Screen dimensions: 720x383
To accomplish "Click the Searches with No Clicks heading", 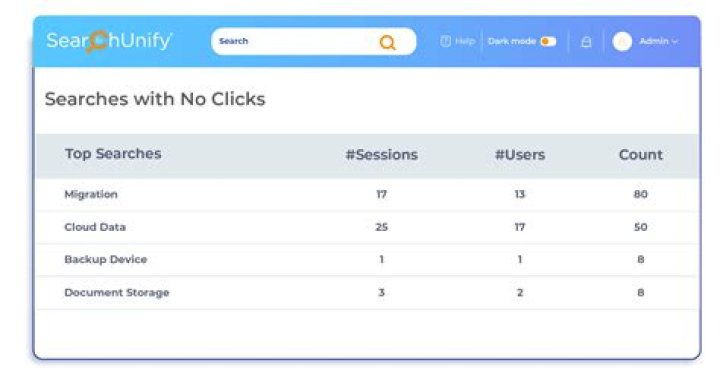I will pos(155,99).
